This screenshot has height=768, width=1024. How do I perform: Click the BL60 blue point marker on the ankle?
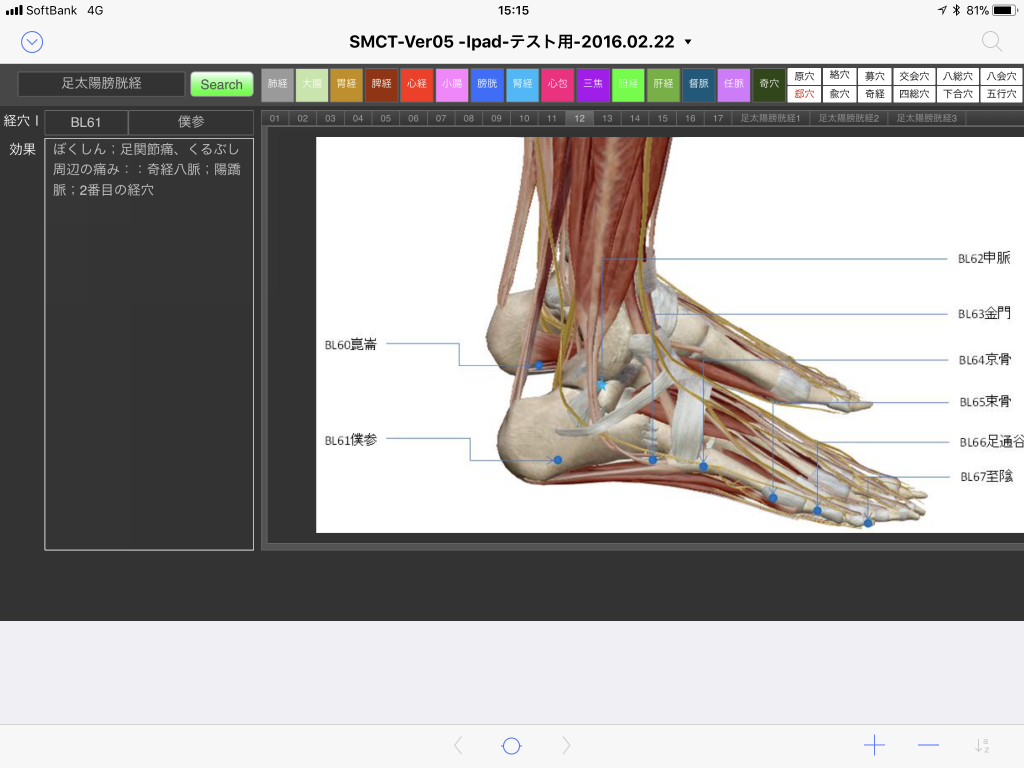538,365
